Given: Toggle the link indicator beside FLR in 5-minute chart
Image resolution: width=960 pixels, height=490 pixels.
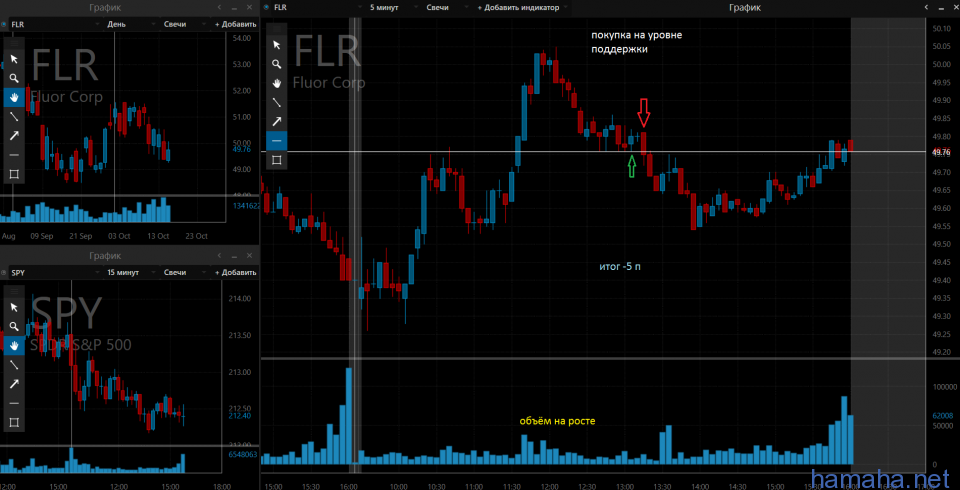Looking at the screenshot, I should point(266,8).
